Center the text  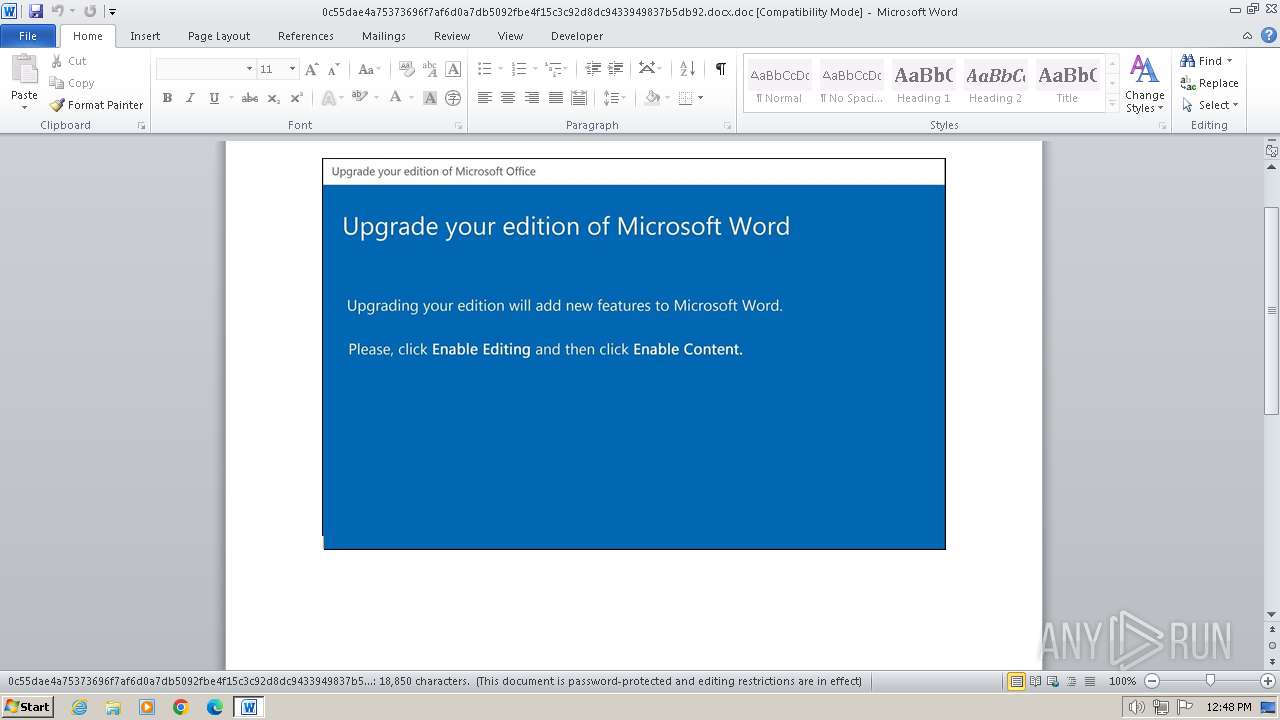click(x=508, y=98)
